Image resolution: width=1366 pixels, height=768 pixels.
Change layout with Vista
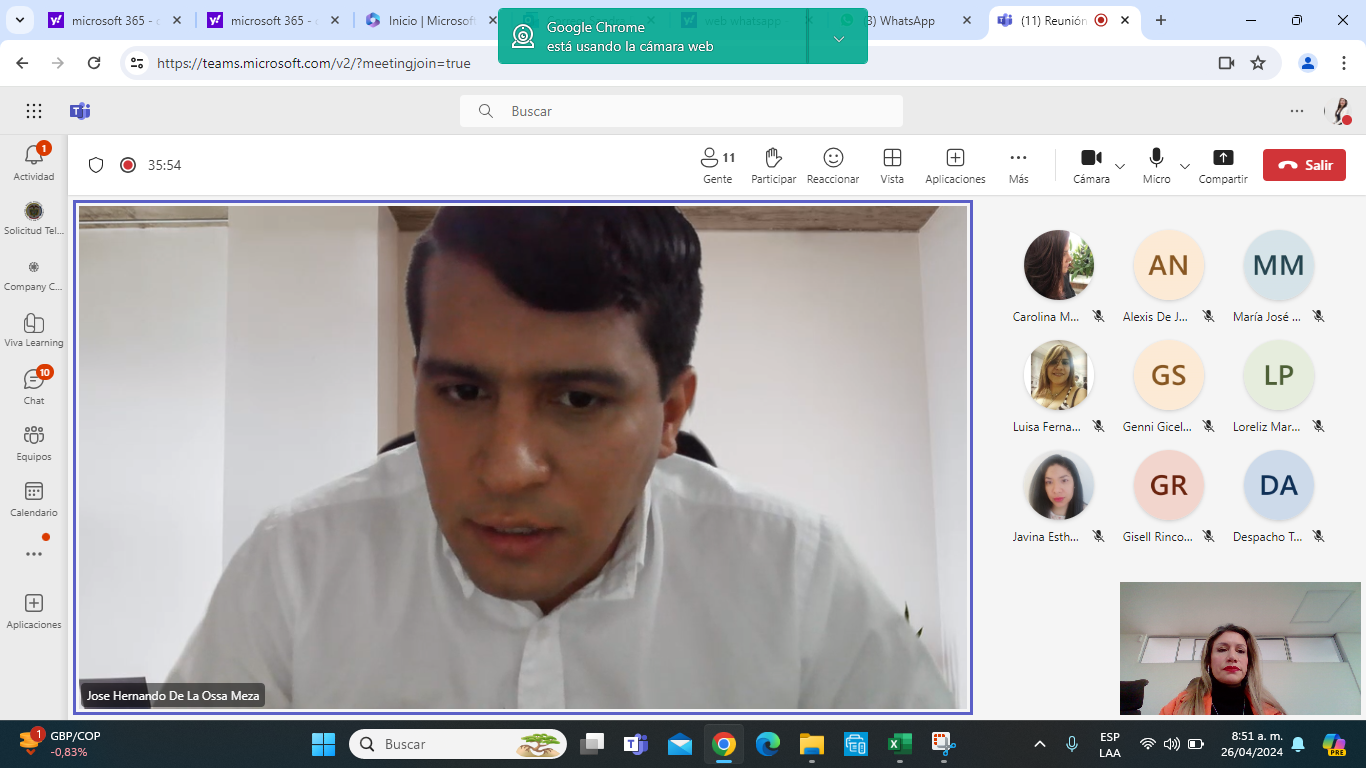pyautogui.click(x=892, y=166)
